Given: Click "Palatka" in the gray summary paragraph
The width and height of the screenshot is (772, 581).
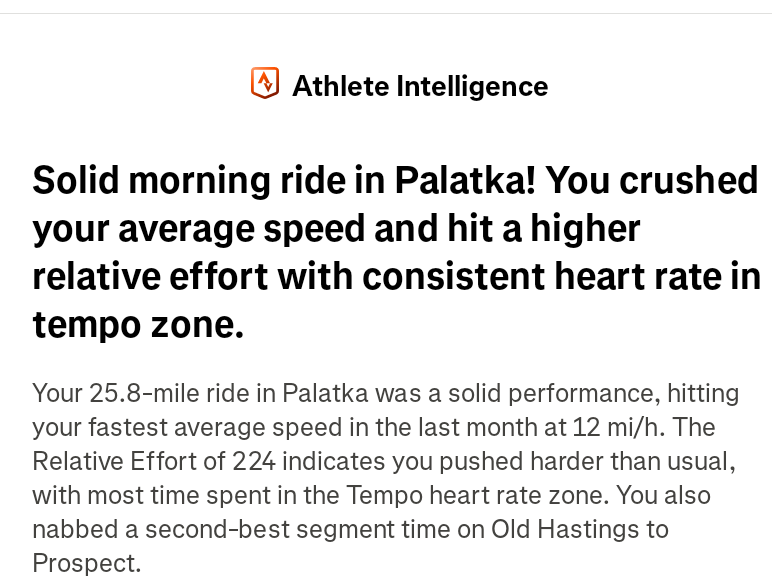Looking at the screenshot, I should (x=325, y=393).
